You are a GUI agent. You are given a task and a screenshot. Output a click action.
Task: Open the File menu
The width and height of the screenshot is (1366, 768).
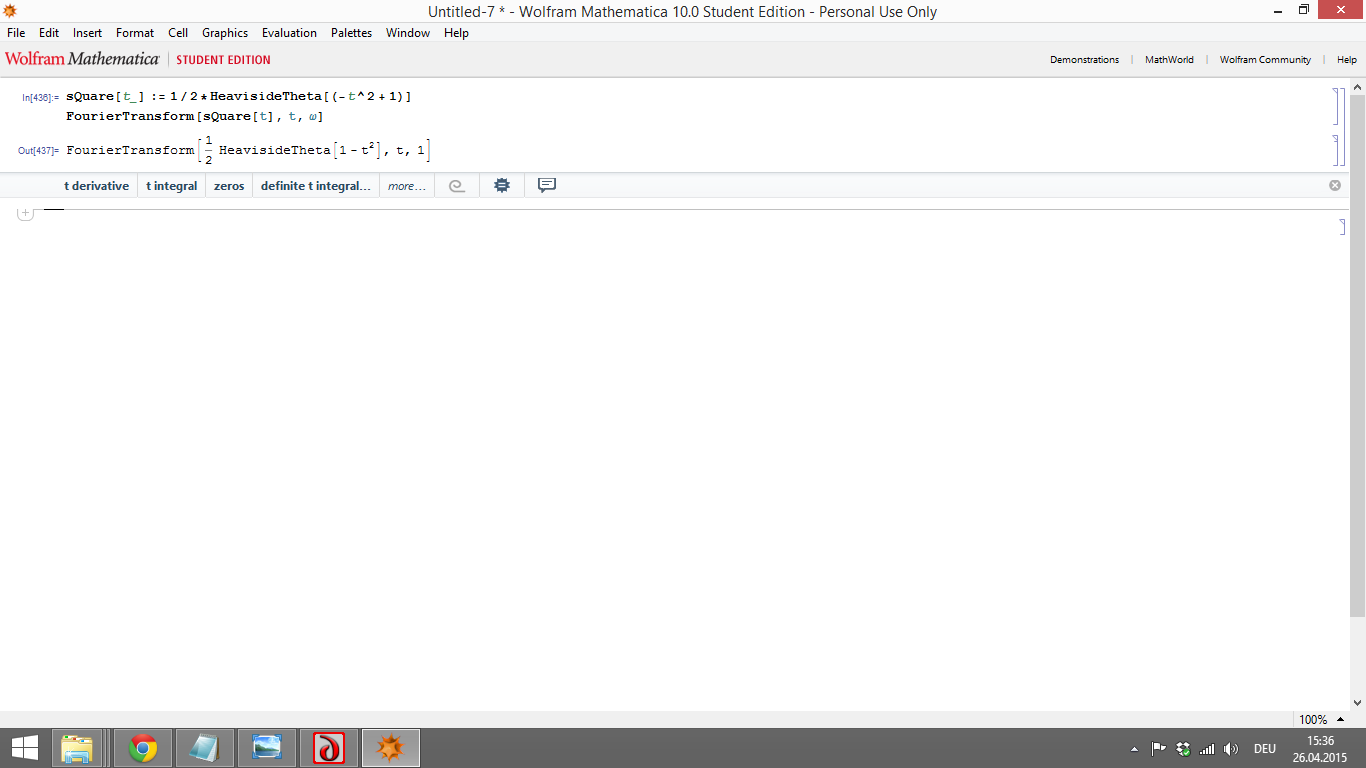pyautogui.click(x=16, y=33)
